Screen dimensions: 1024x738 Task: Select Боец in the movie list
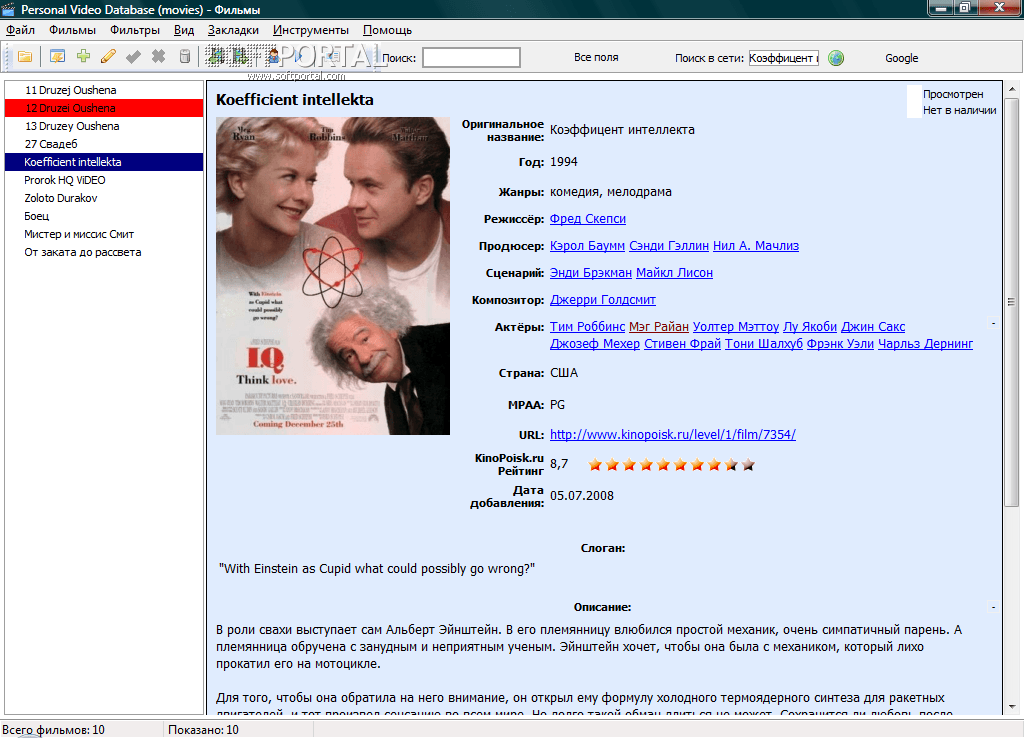tap(104, 216)
